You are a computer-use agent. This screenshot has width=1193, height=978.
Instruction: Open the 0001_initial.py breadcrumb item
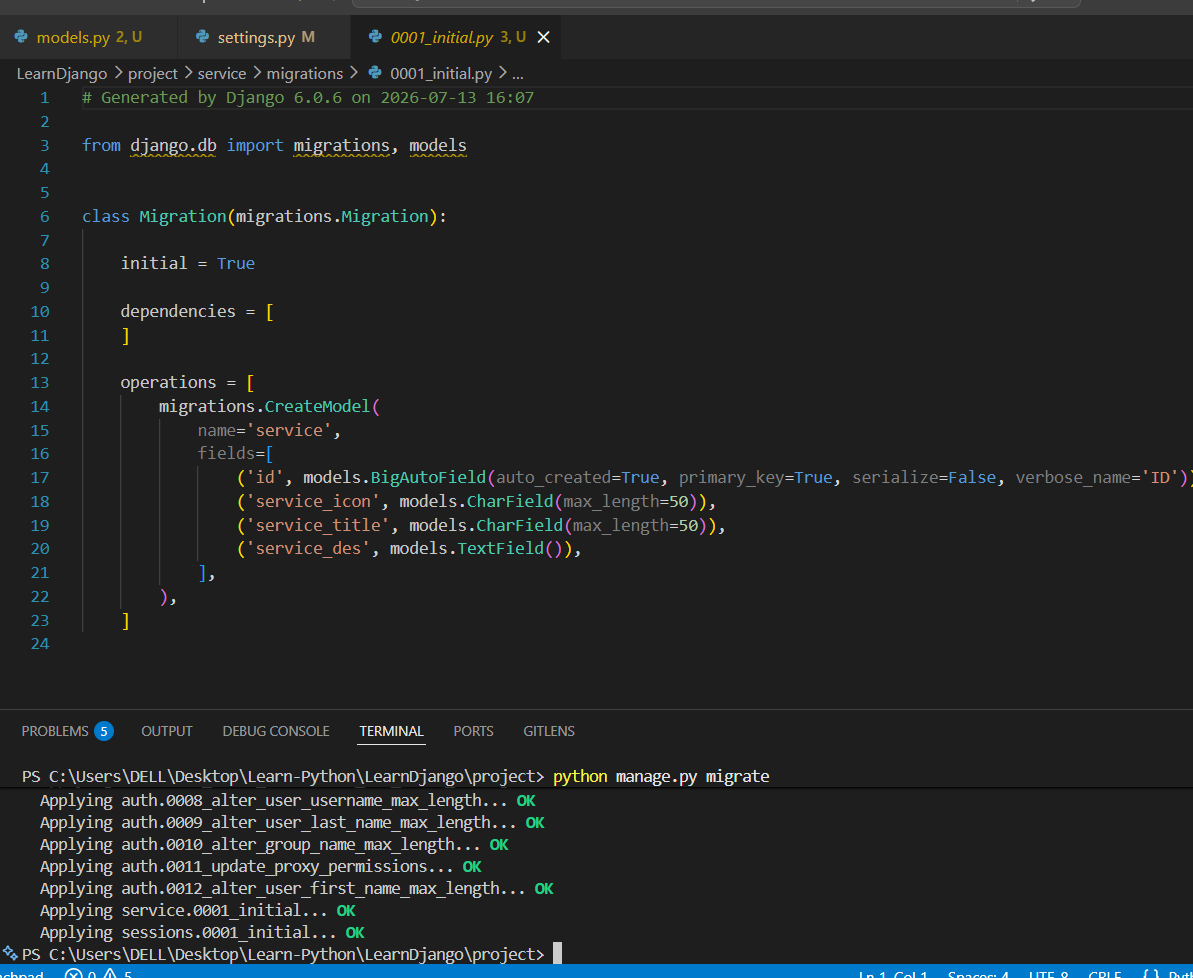point(441,74)
